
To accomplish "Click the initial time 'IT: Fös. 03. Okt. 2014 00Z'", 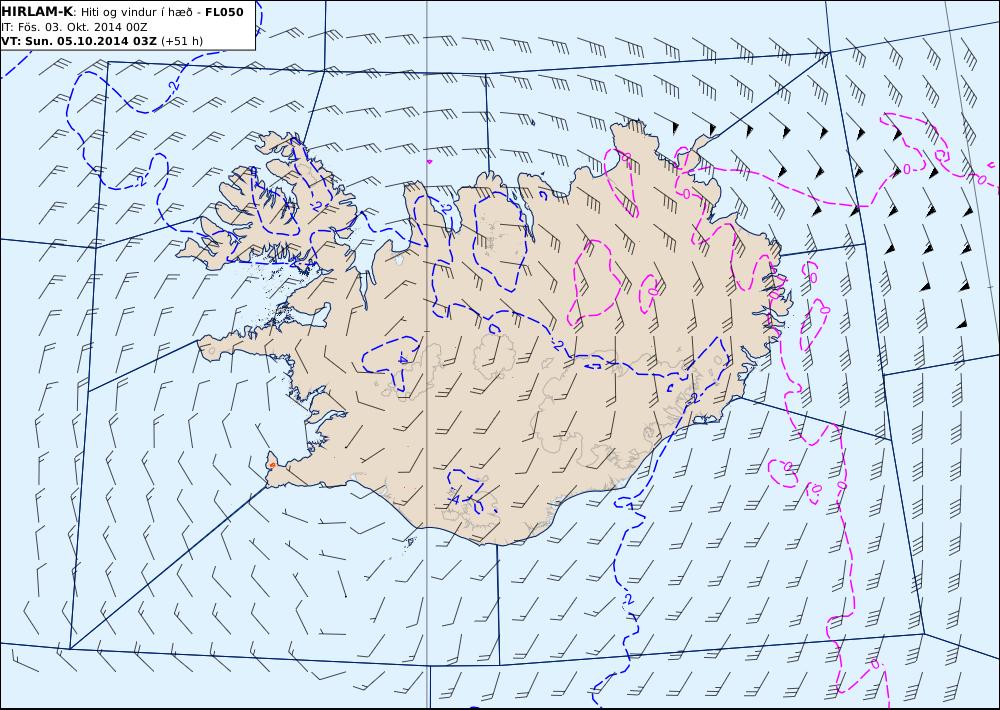I will click(x=74, y=27).
